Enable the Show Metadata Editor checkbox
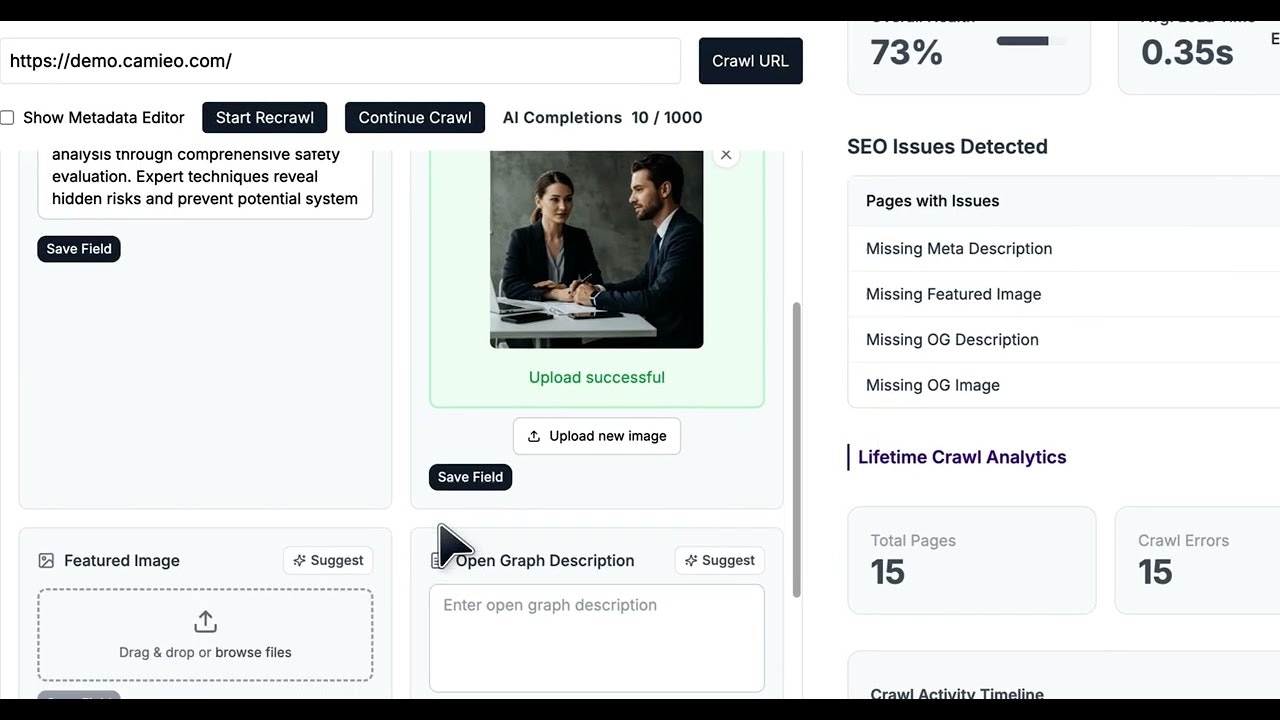Screen dimensions: 1280x720 pyautogui.click(x=7, y=117)
